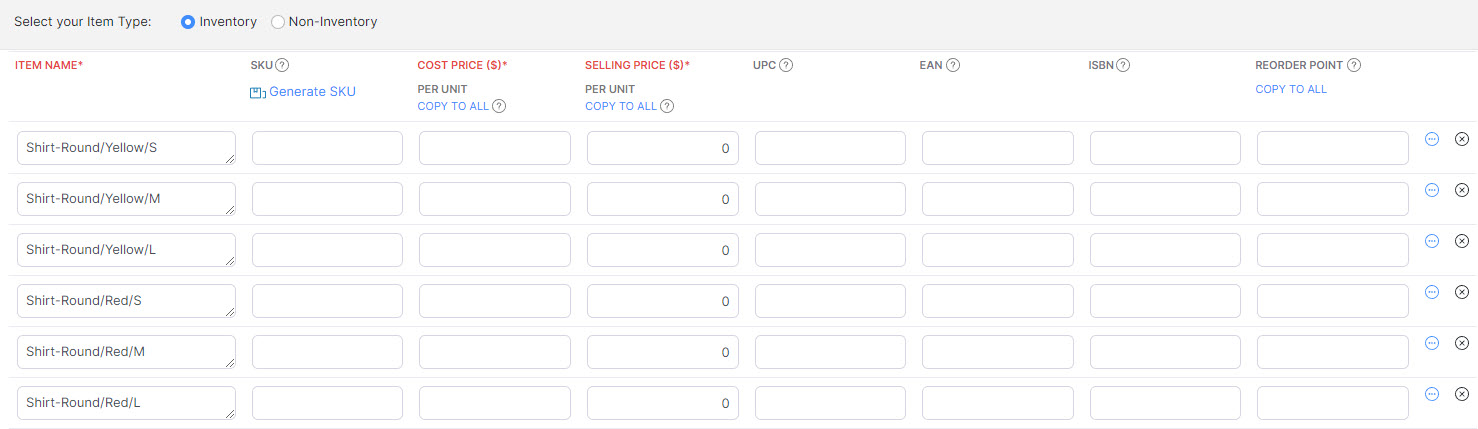Click Copy to All under Selling Price
The image size is (1478, 429).
click(621, 106)
